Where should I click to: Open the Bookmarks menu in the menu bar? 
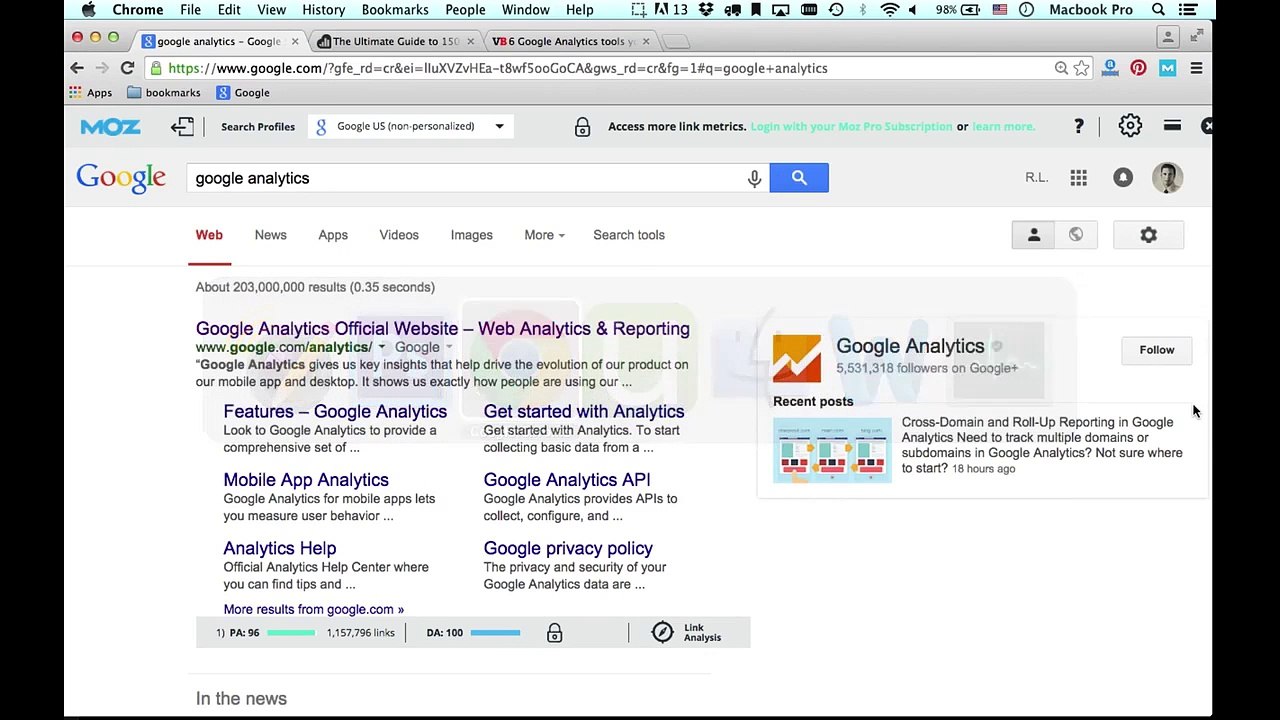(395, 10)
